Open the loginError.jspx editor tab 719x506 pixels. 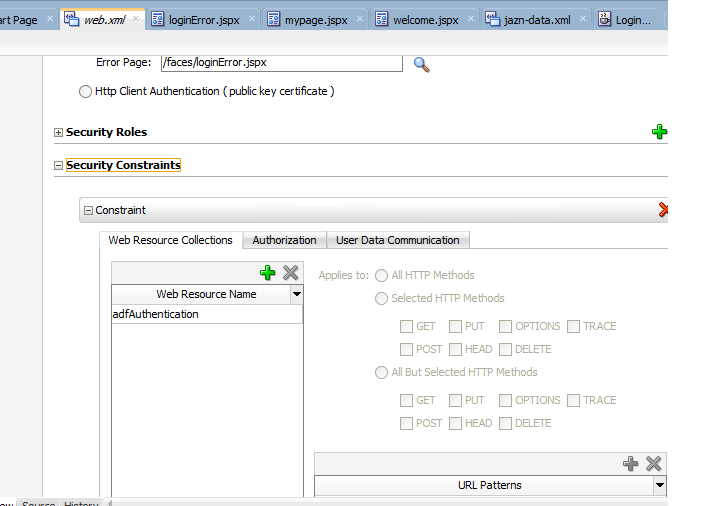tap(204, 20)
